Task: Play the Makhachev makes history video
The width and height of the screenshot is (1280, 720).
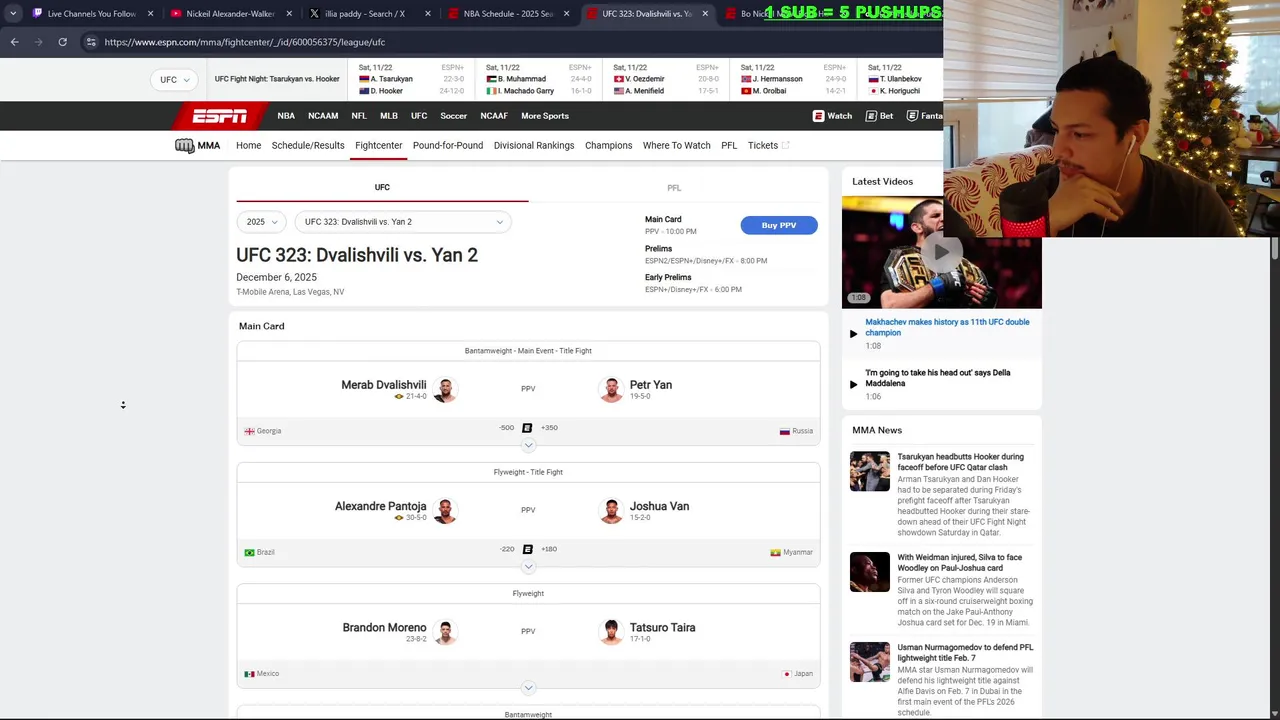Action: point(853,333)
